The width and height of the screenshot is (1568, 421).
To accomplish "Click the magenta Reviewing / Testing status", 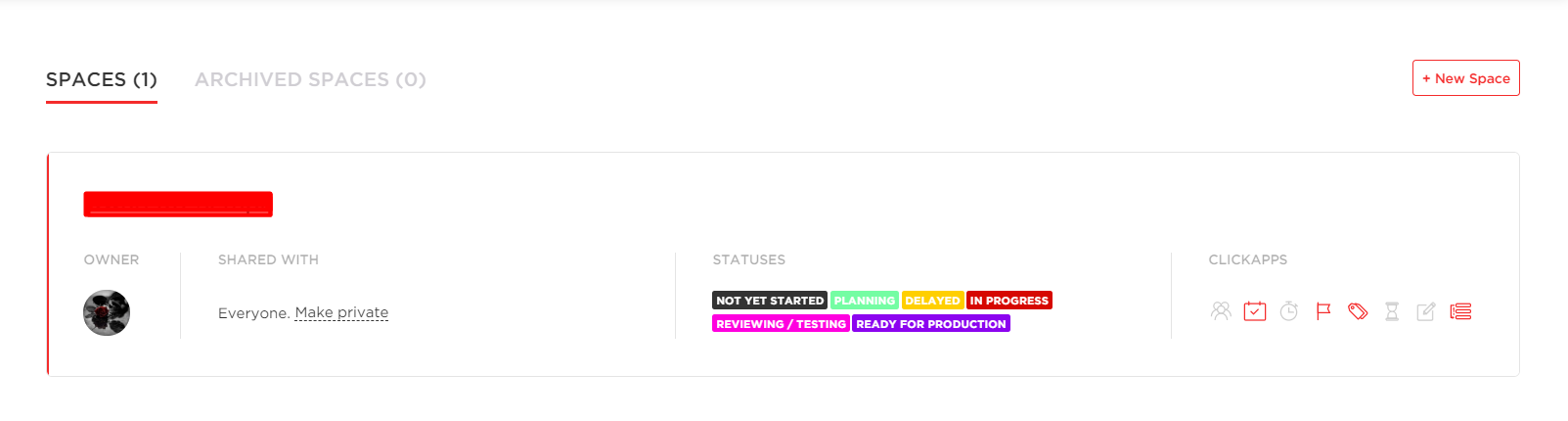I will point(781,324).
